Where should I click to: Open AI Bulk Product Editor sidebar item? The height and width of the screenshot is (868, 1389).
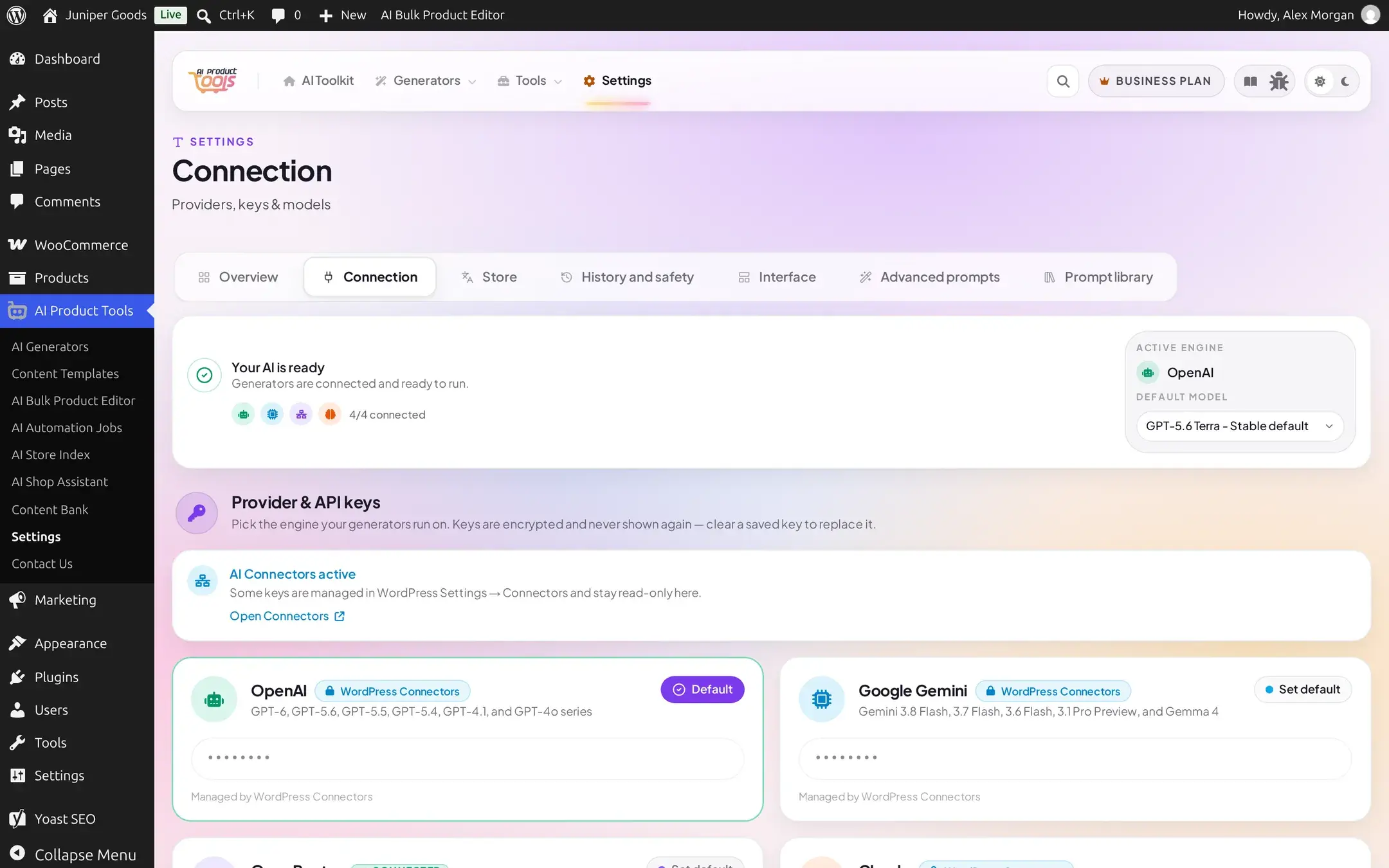point(73,401)
